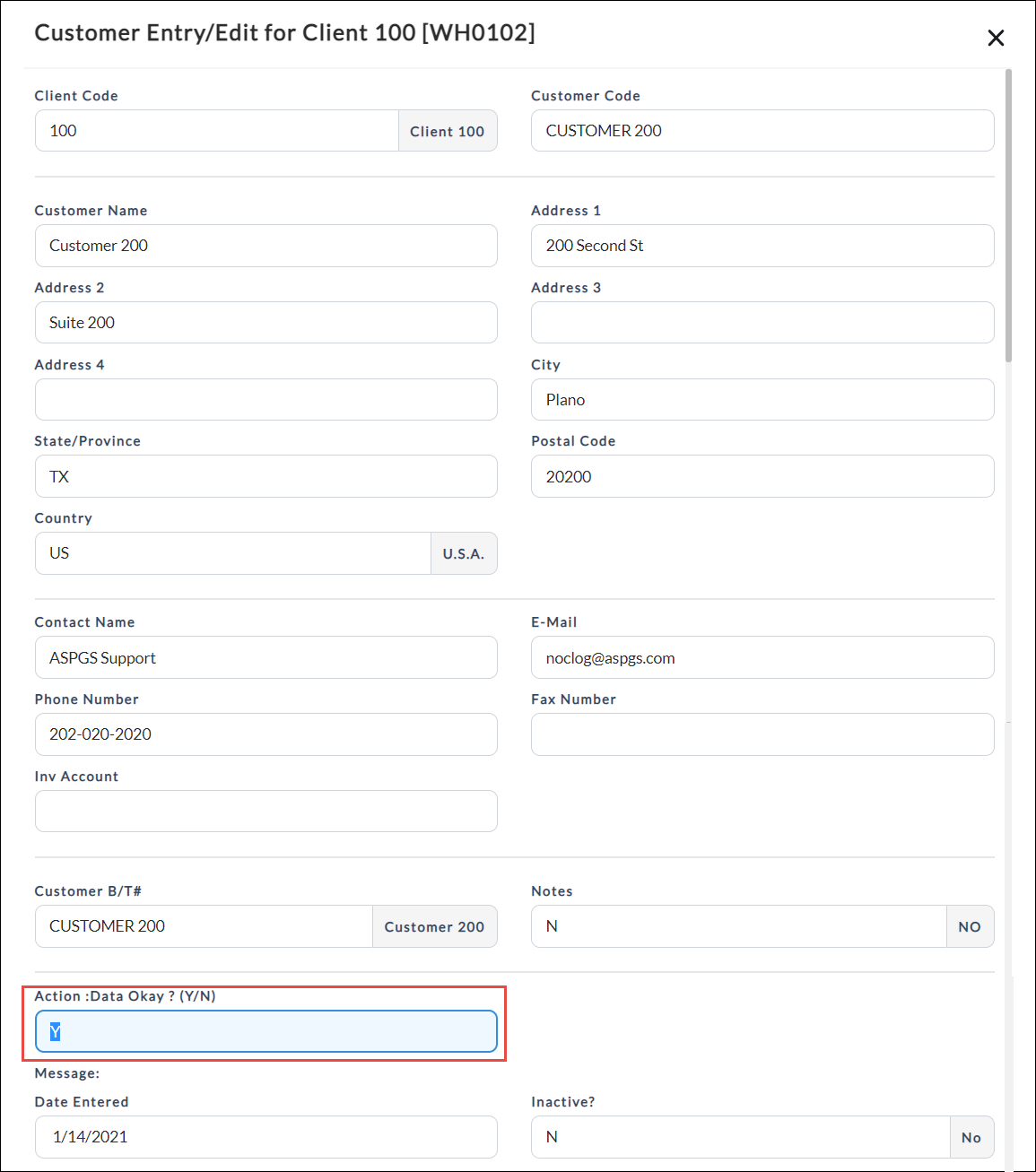
Task: Click into the Address 2 field
Action: [266, 323]
